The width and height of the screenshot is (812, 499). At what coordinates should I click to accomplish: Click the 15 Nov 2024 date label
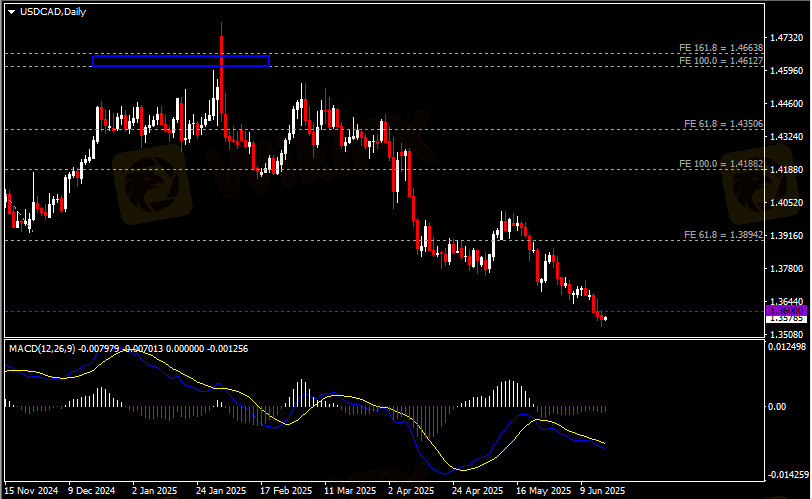(x=32, y=490)
